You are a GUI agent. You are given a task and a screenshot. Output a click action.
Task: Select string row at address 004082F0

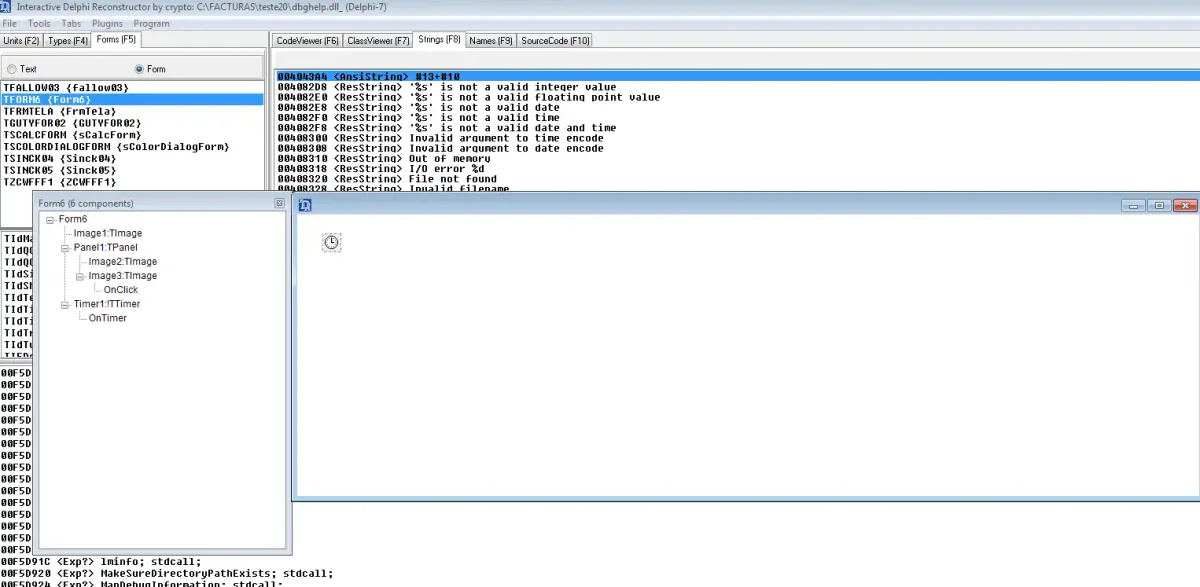(737, 117)
